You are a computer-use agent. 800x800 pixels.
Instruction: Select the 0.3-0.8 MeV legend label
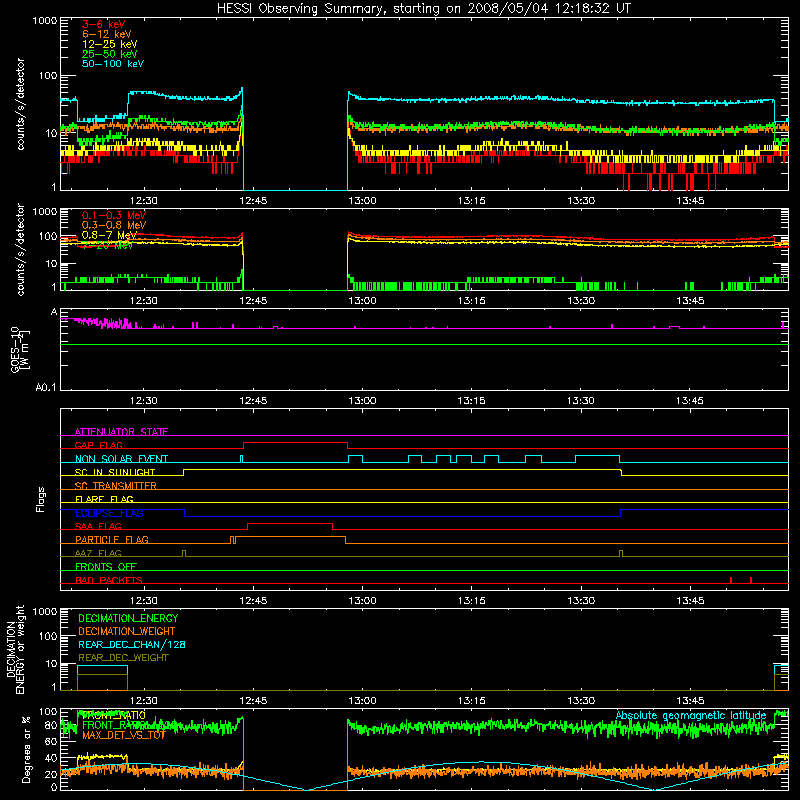point(114,226)
